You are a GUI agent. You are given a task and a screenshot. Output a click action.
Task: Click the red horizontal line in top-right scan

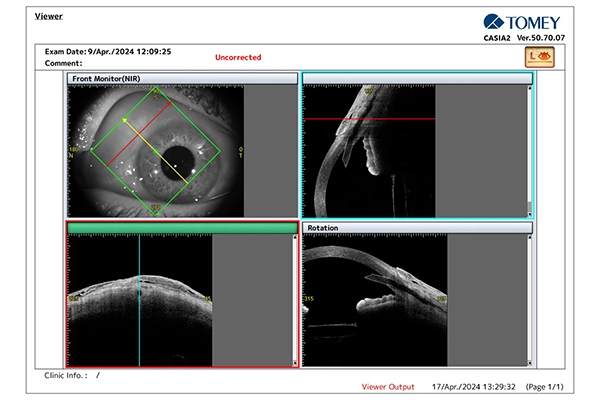(369, 119)
